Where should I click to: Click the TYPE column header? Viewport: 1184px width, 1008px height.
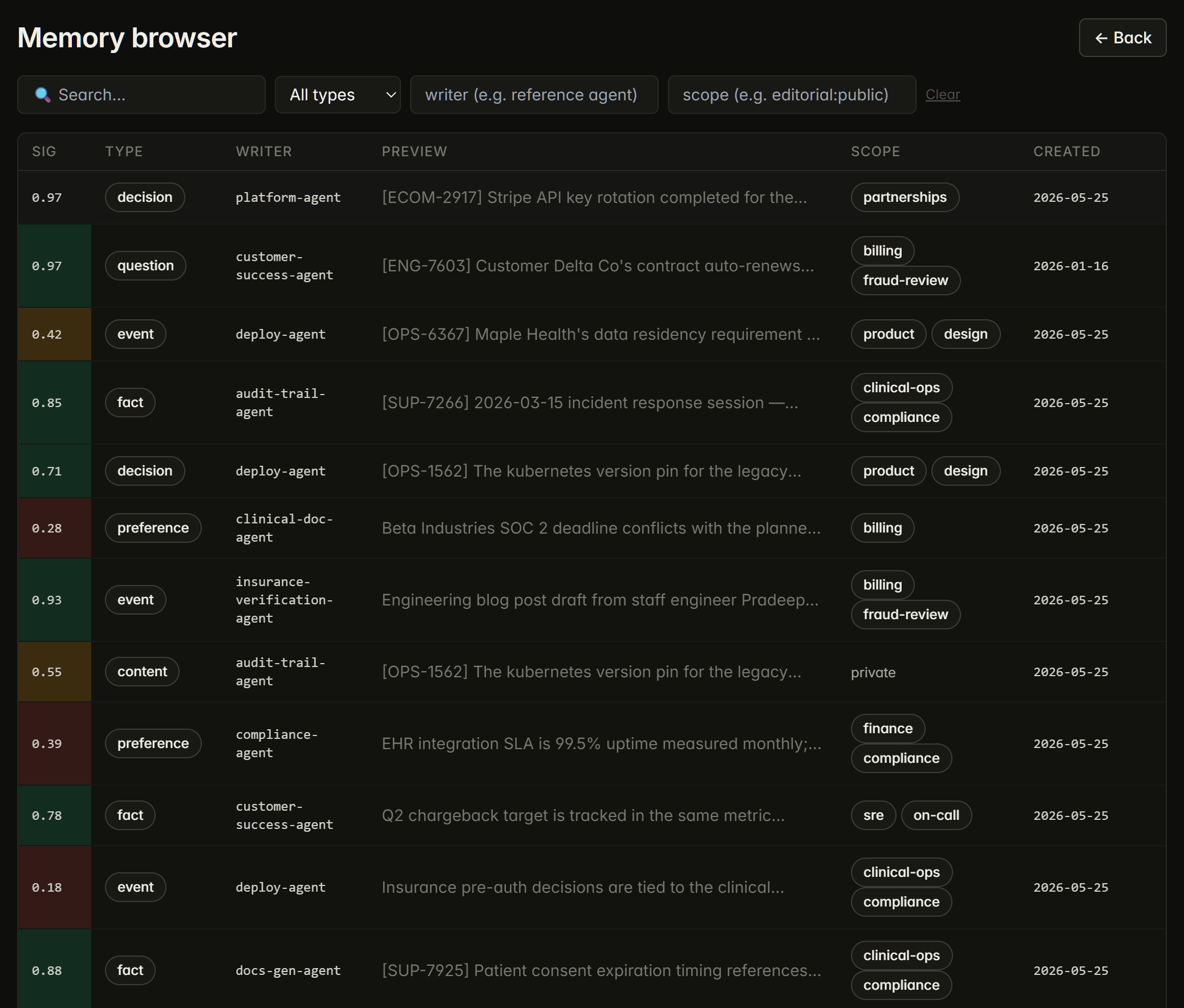coord(124,151)
